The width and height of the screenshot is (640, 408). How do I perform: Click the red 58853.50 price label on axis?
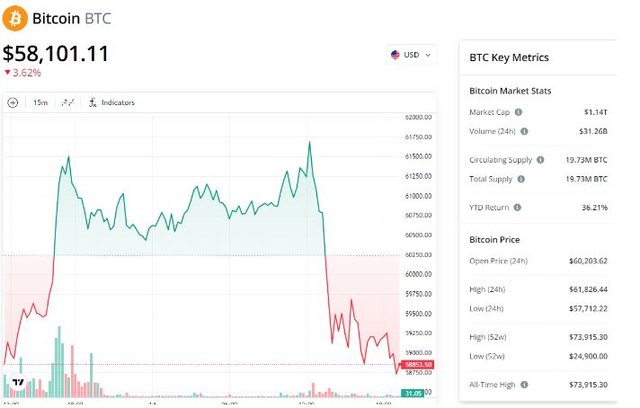point(418,364)
